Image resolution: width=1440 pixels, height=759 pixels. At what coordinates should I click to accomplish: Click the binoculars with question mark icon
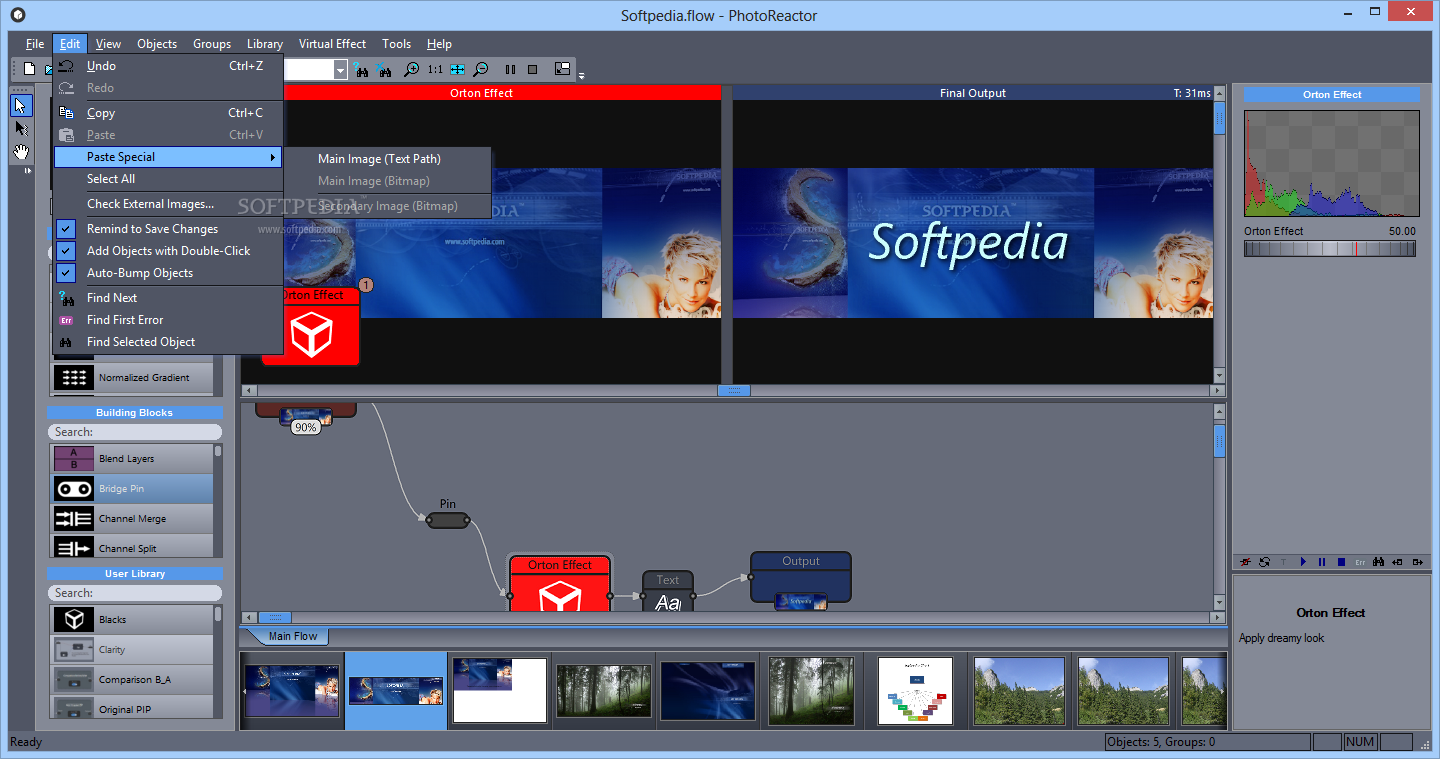pyautogui.click(x=361, y=70)
